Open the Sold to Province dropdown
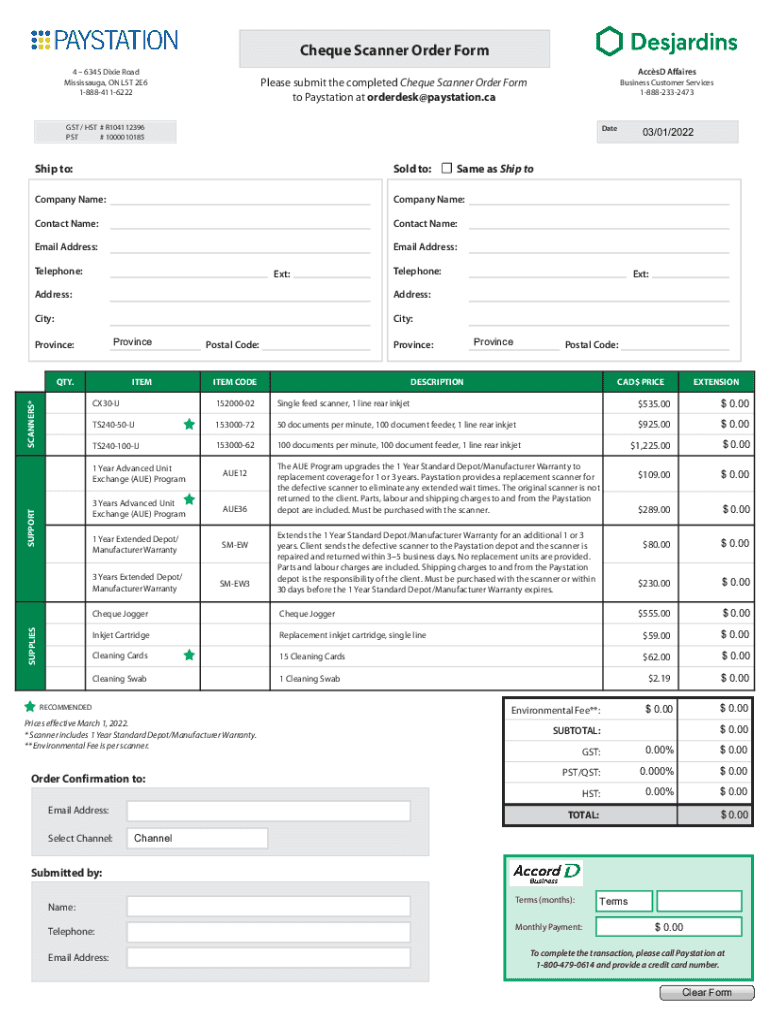This screenshot has height=1024, width=770. [x=514, y=342]
